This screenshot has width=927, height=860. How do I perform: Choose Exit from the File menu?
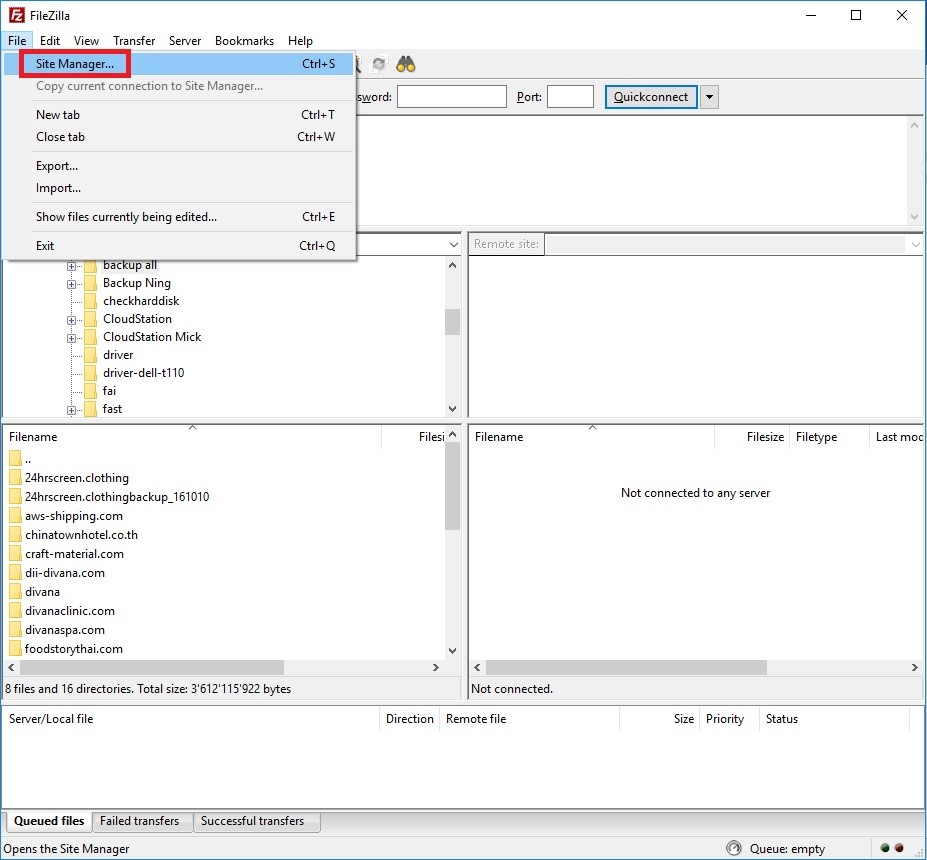coord(179,246)
